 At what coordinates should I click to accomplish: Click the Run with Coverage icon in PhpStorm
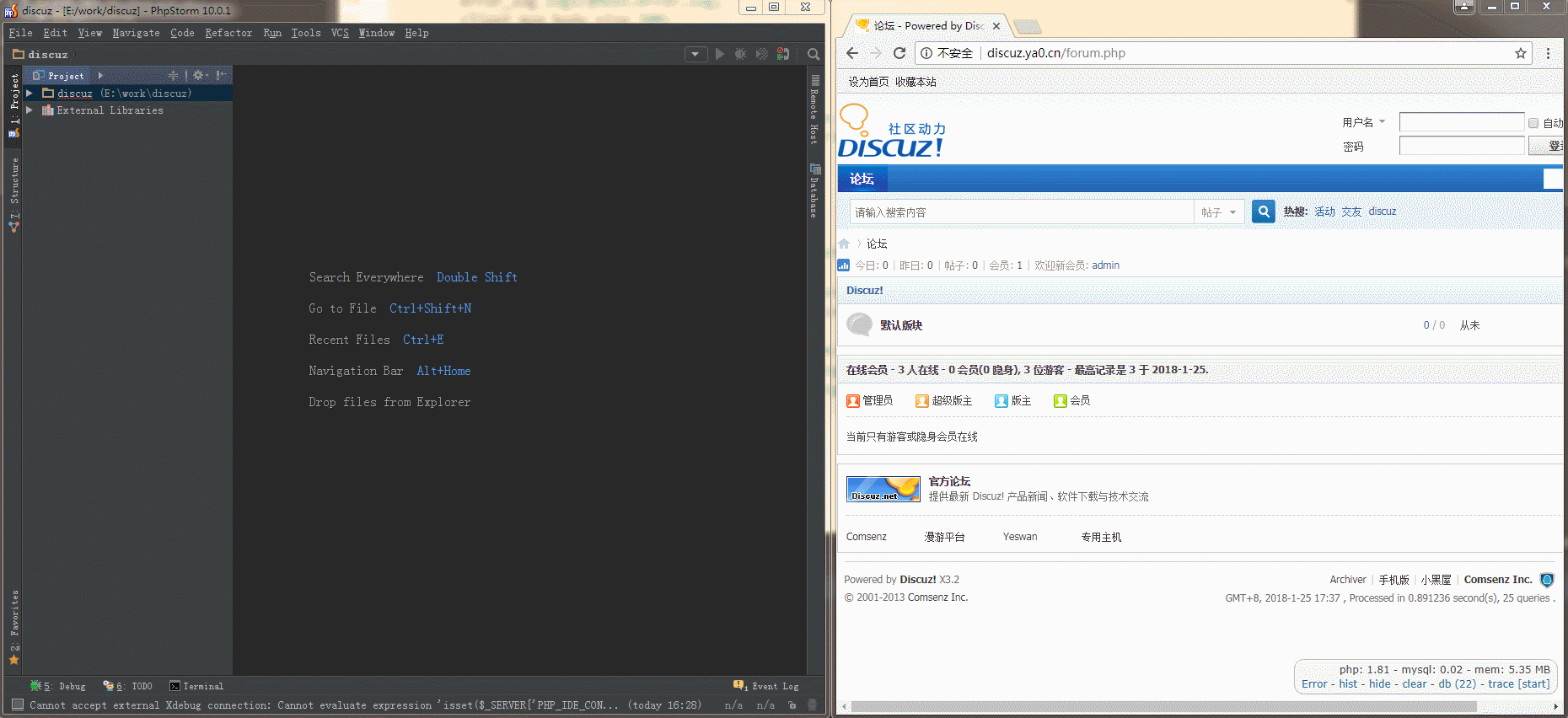click(762, 54)
